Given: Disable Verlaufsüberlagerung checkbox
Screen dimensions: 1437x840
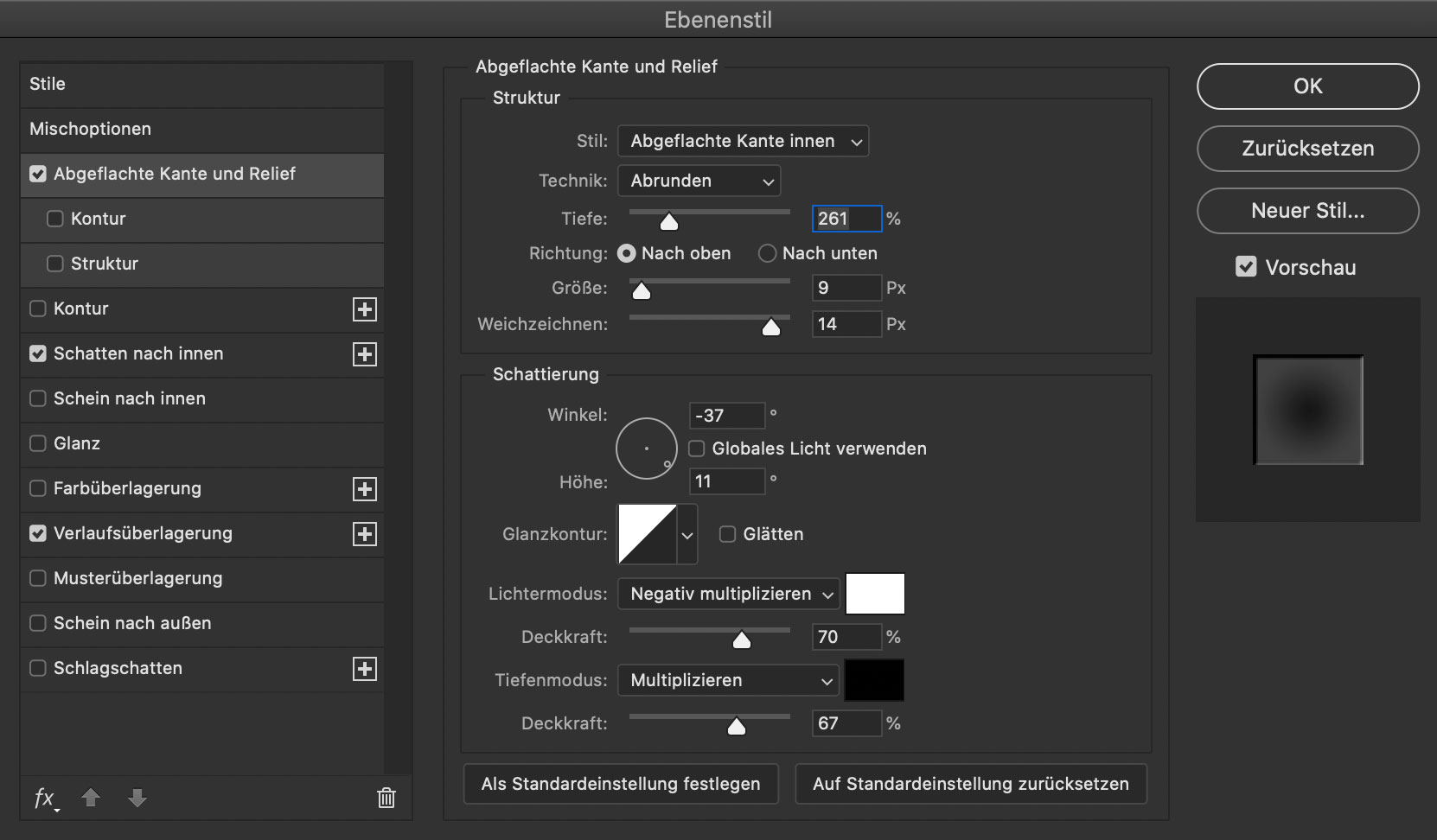Looking at the screenshot, I should pos(38,533).
